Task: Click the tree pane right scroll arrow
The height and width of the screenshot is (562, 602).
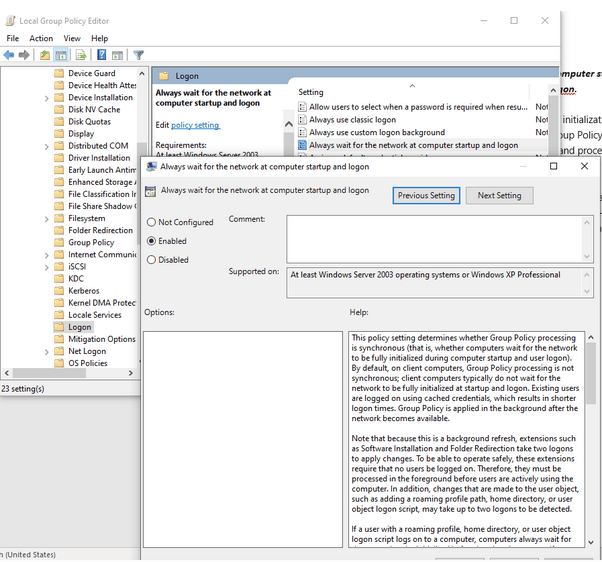Action: point(131,373)
